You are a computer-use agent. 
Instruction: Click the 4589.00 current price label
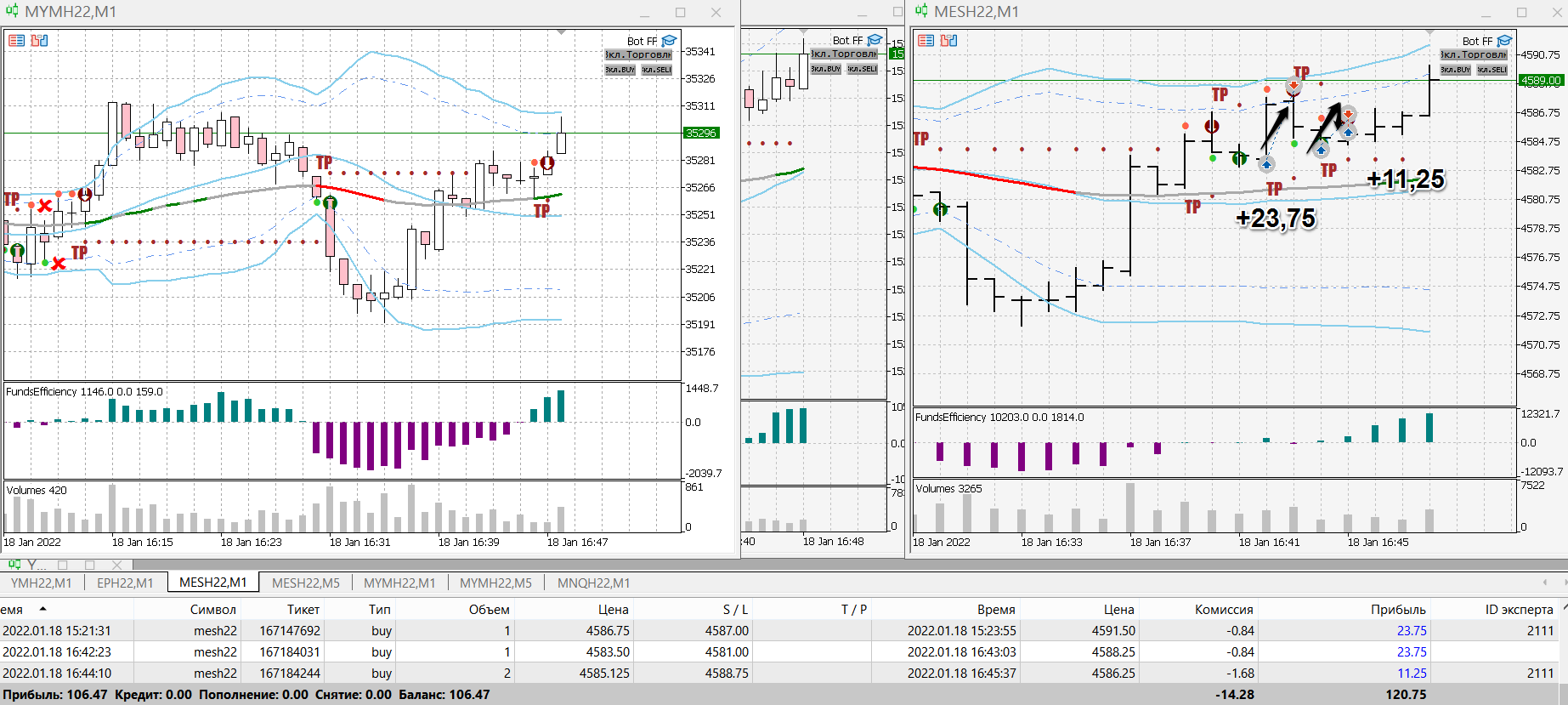click(1541, 81)
